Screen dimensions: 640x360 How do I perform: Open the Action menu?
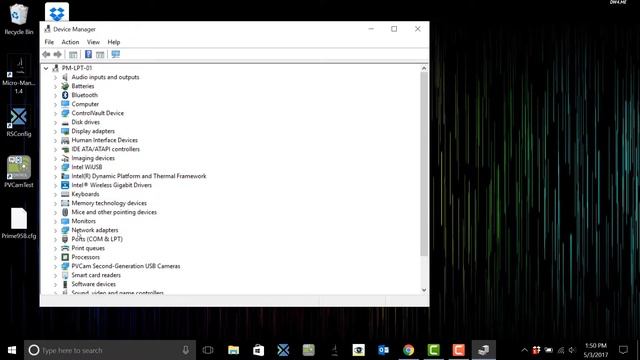[x=70, y=42]
